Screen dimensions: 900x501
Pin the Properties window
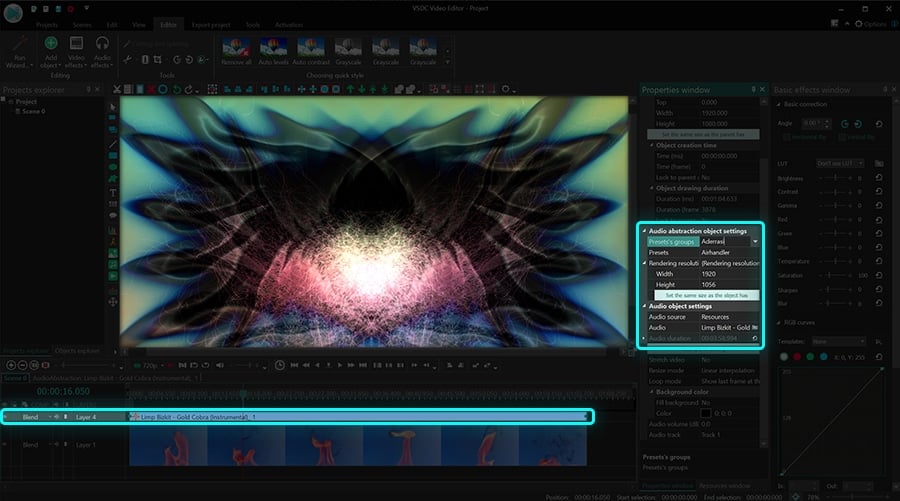point(753,90)
